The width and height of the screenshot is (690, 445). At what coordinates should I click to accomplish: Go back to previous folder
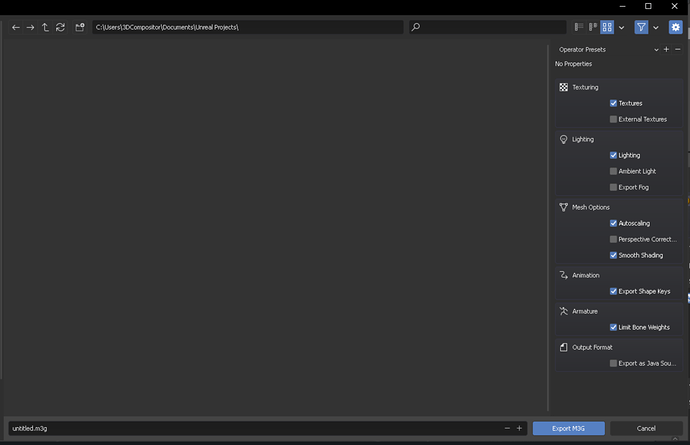tap(16, 27)
